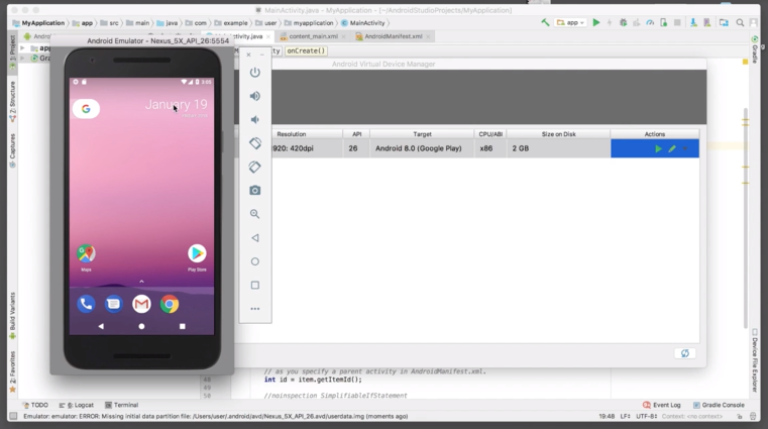The height and width of the screenshot is (429, 768).
Task: Take an emulator screenshot with camera icon
Action: pyautogui.click(x=255, y=190)
